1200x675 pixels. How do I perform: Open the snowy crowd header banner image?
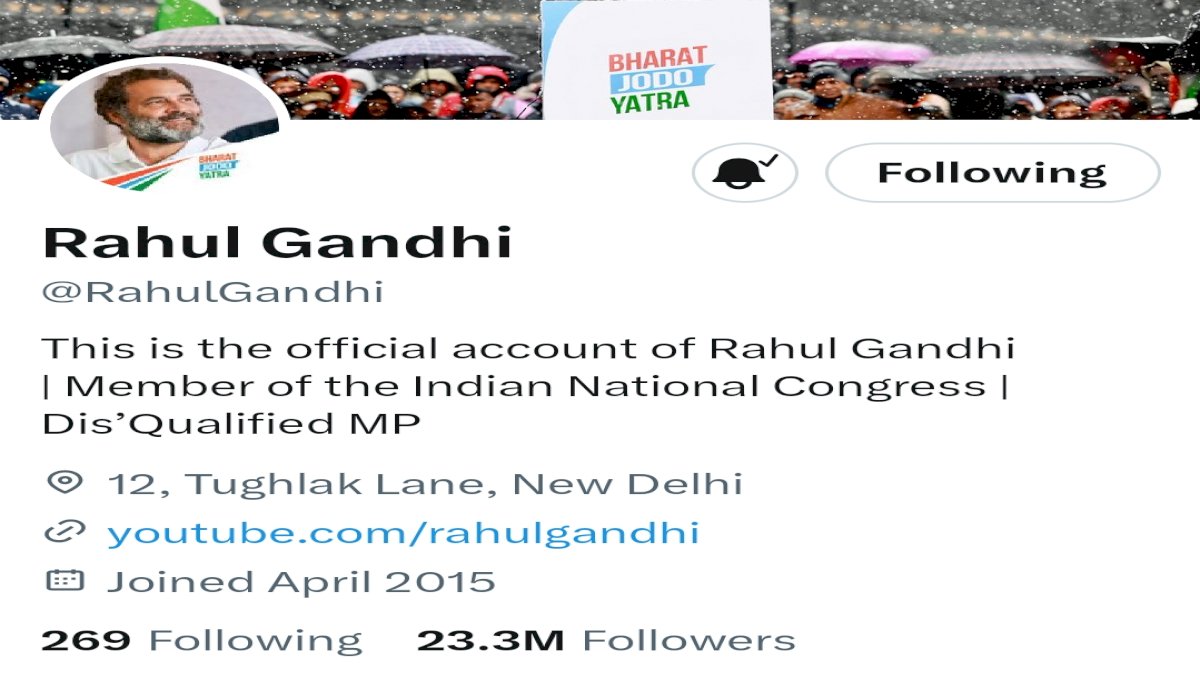click(600, 60)
